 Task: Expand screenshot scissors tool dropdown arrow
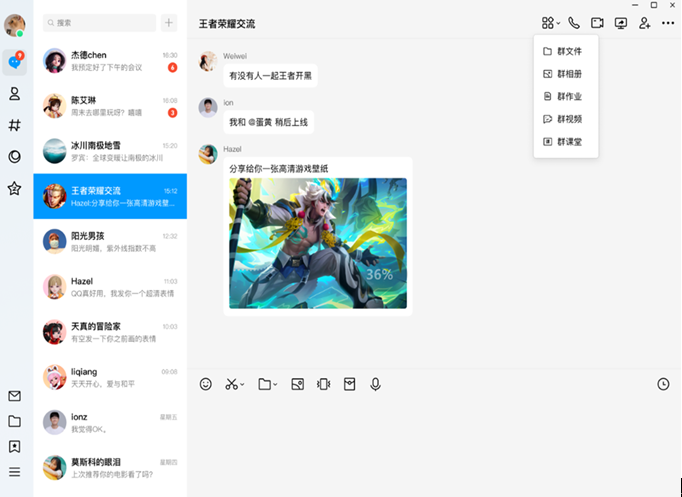point(242,384)
